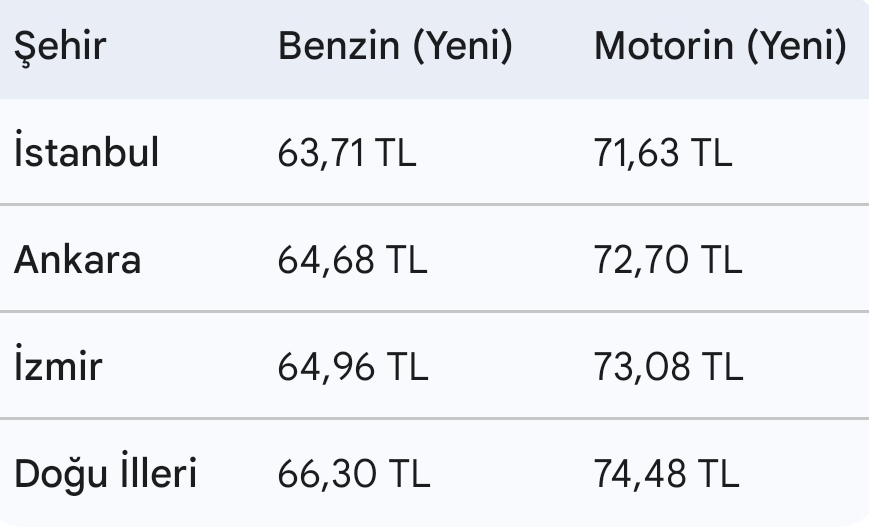869x528 pixels.
Task: Click Doğu İlleri benzin price 66,30 TL
Action: tap(354, 474)
